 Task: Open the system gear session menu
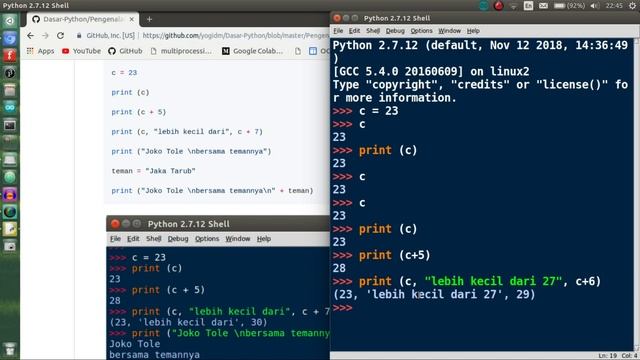coord(632,6)
